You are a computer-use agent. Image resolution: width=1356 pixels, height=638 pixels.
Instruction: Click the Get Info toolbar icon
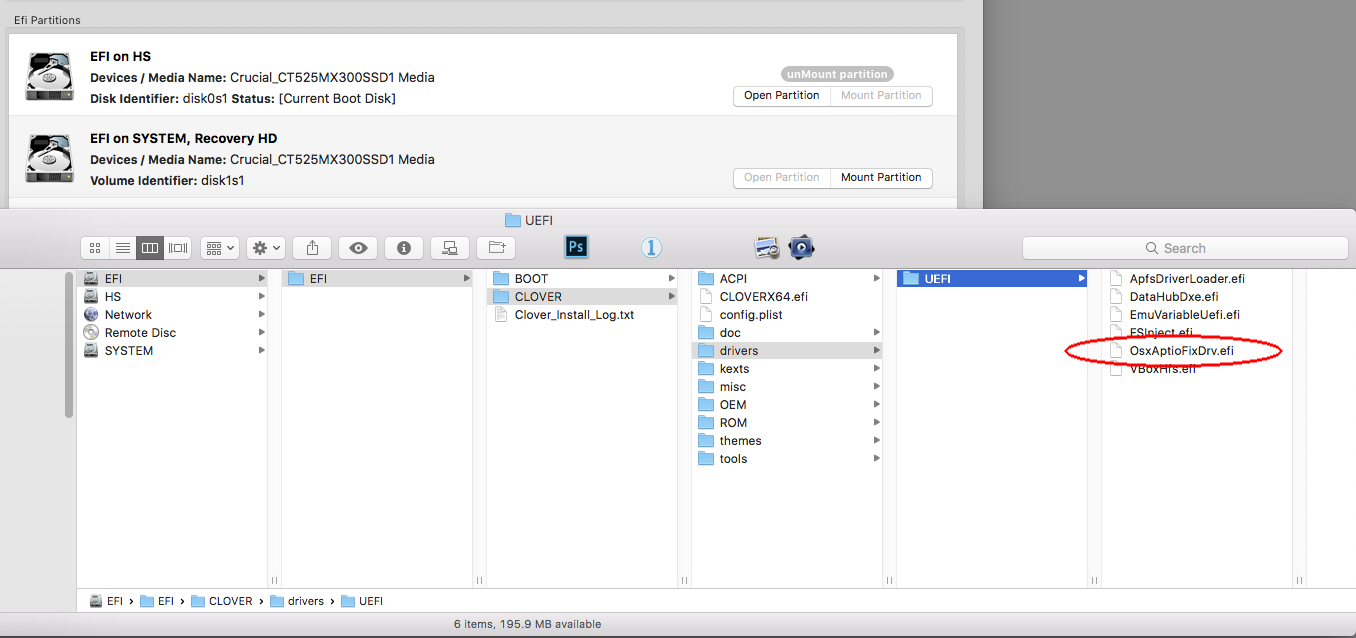click(404, 248)
